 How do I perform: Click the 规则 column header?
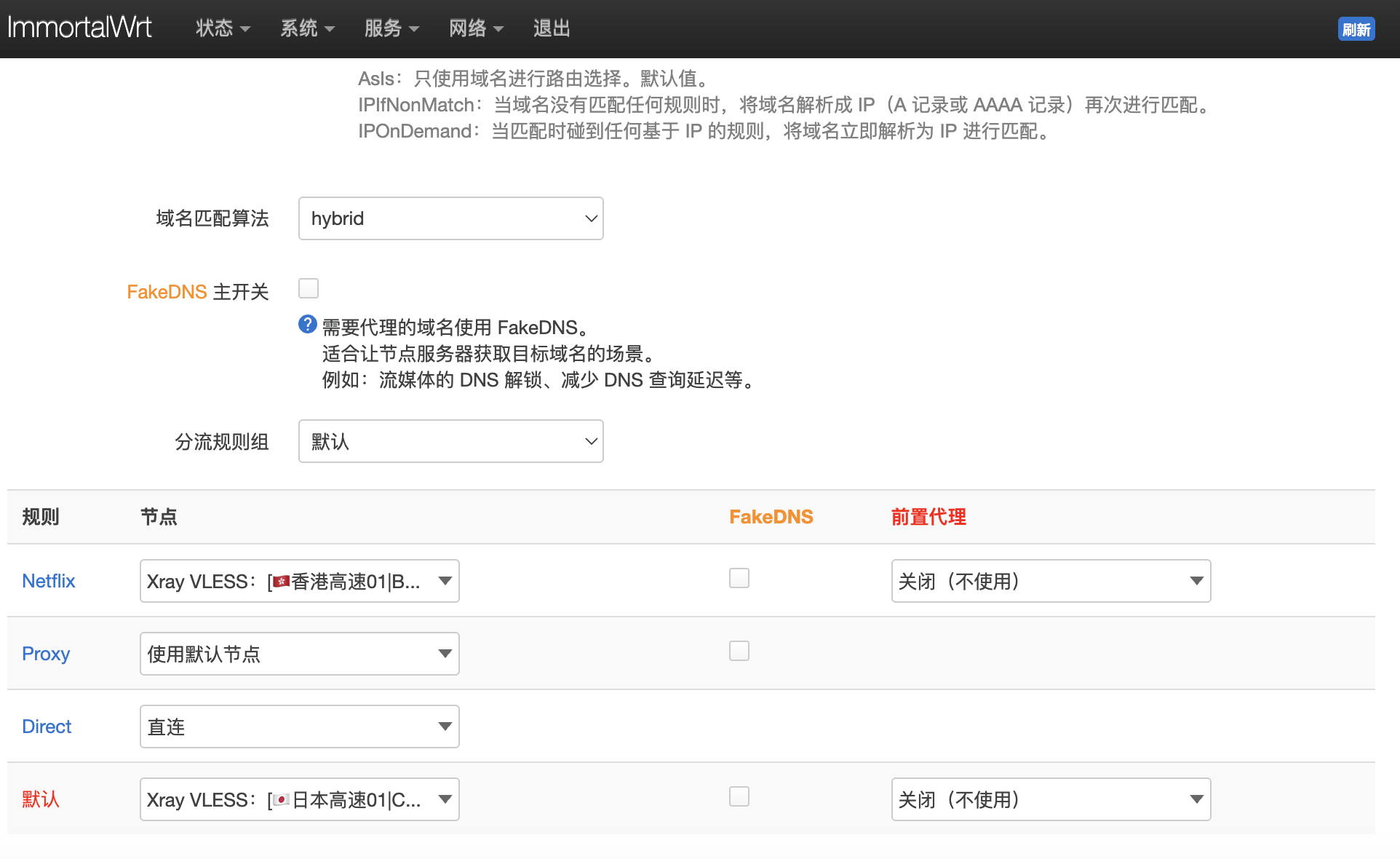point(41,517)
